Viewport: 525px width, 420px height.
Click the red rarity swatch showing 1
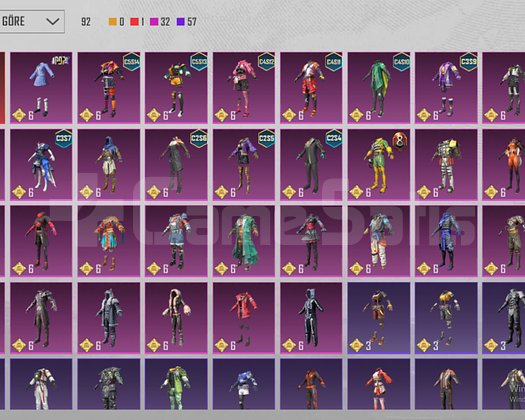(x=134, y=22)
